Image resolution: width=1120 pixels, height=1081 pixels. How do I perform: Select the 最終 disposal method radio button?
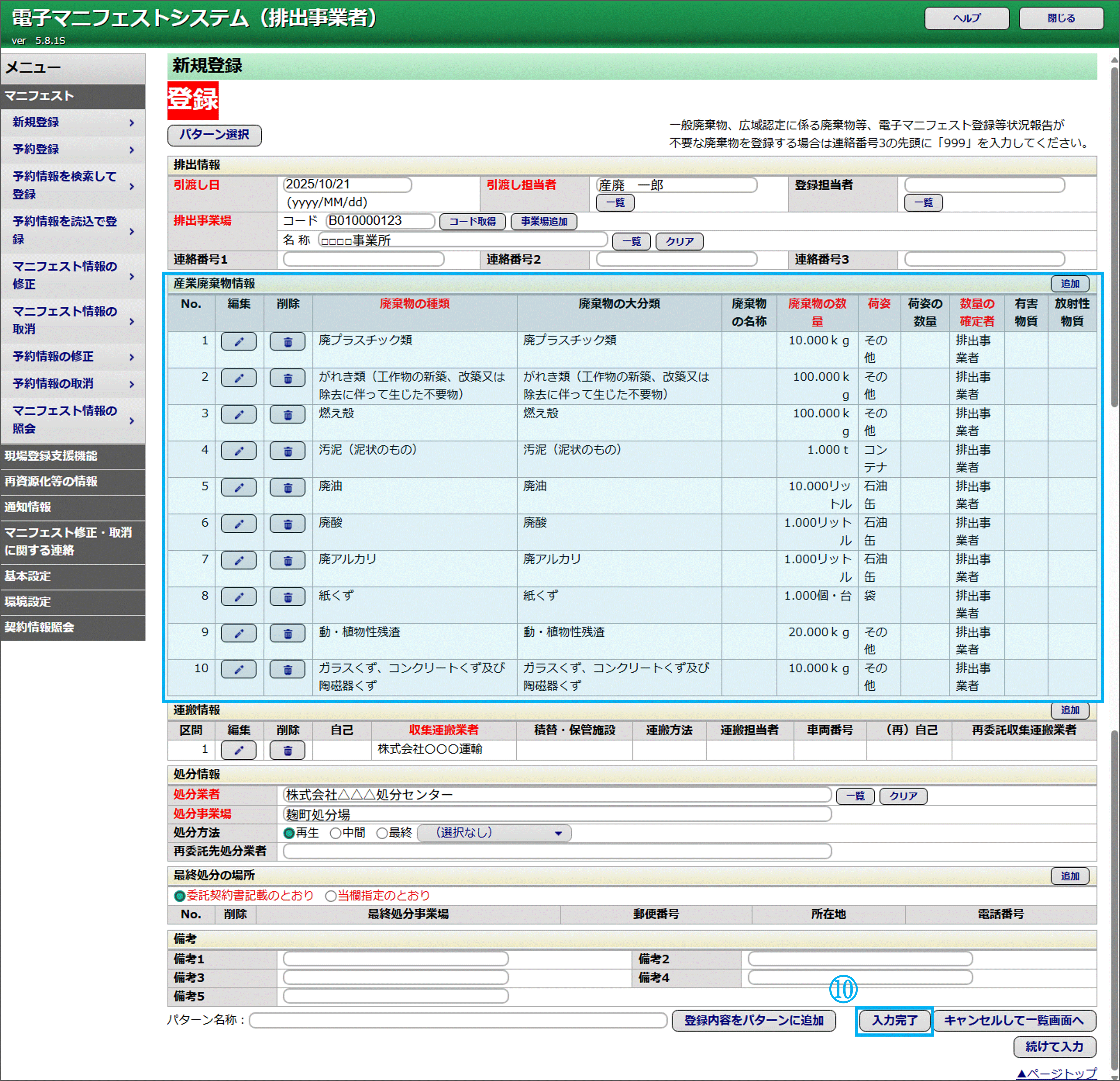[x=382, y=833]
